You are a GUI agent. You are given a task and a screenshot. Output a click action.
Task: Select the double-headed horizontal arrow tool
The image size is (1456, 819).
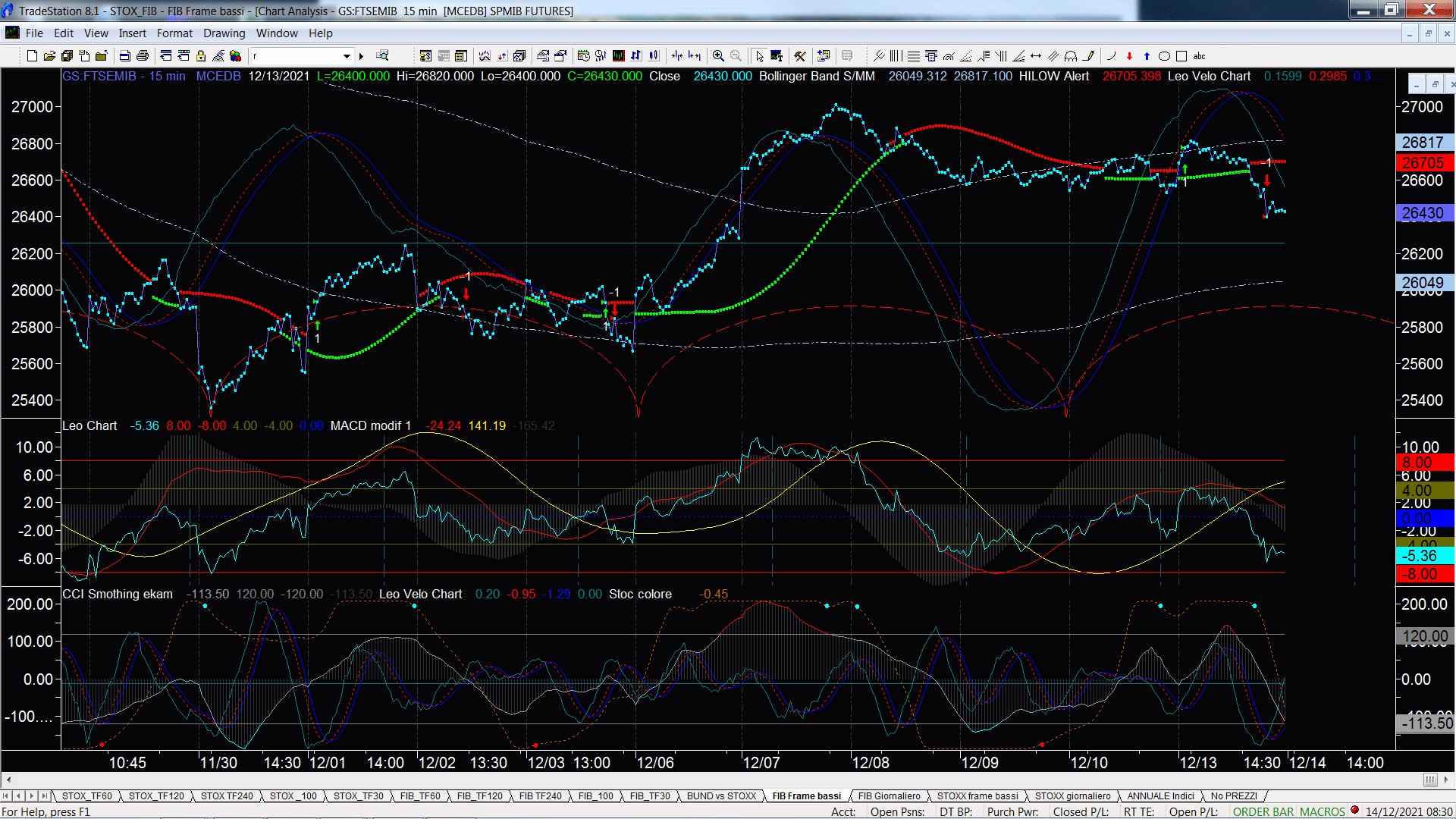tap(1036, 56)
